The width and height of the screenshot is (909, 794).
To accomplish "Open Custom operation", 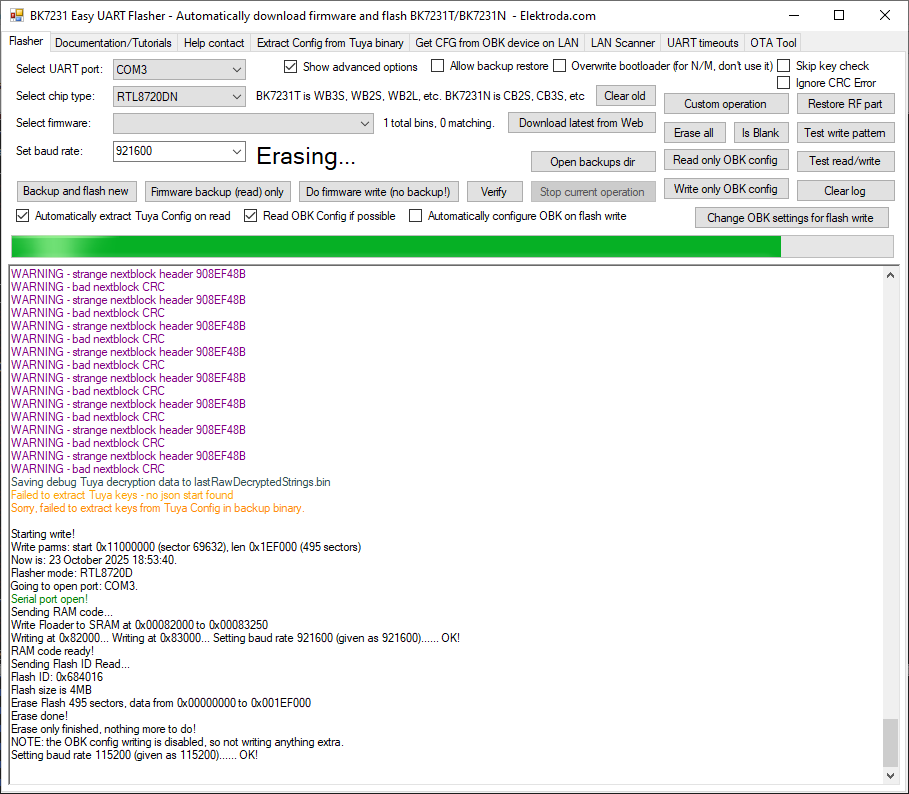I will pyautogui.click(x=725, y=104).
